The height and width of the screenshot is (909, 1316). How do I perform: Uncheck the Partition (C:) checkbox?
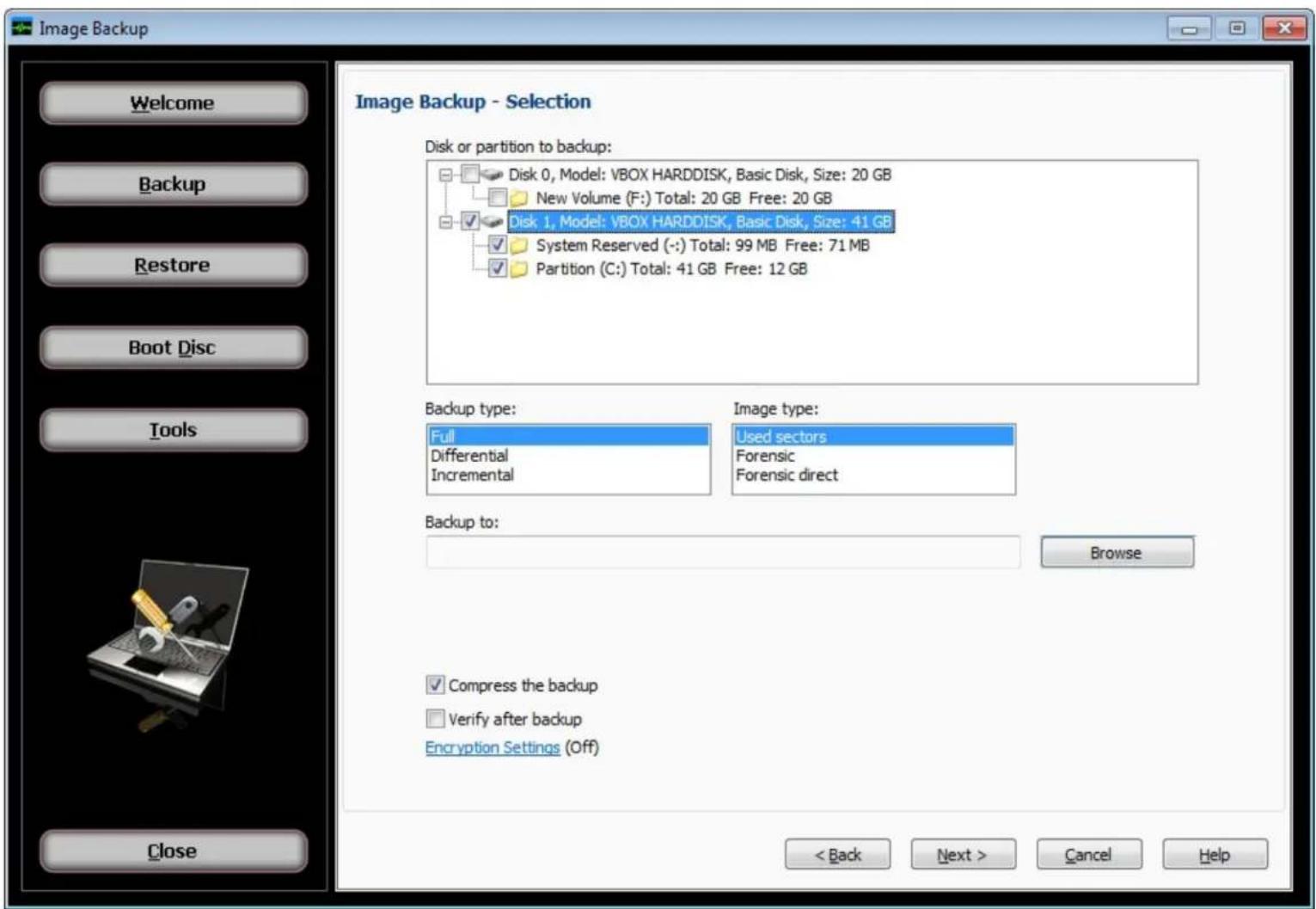tap(497, 268)
